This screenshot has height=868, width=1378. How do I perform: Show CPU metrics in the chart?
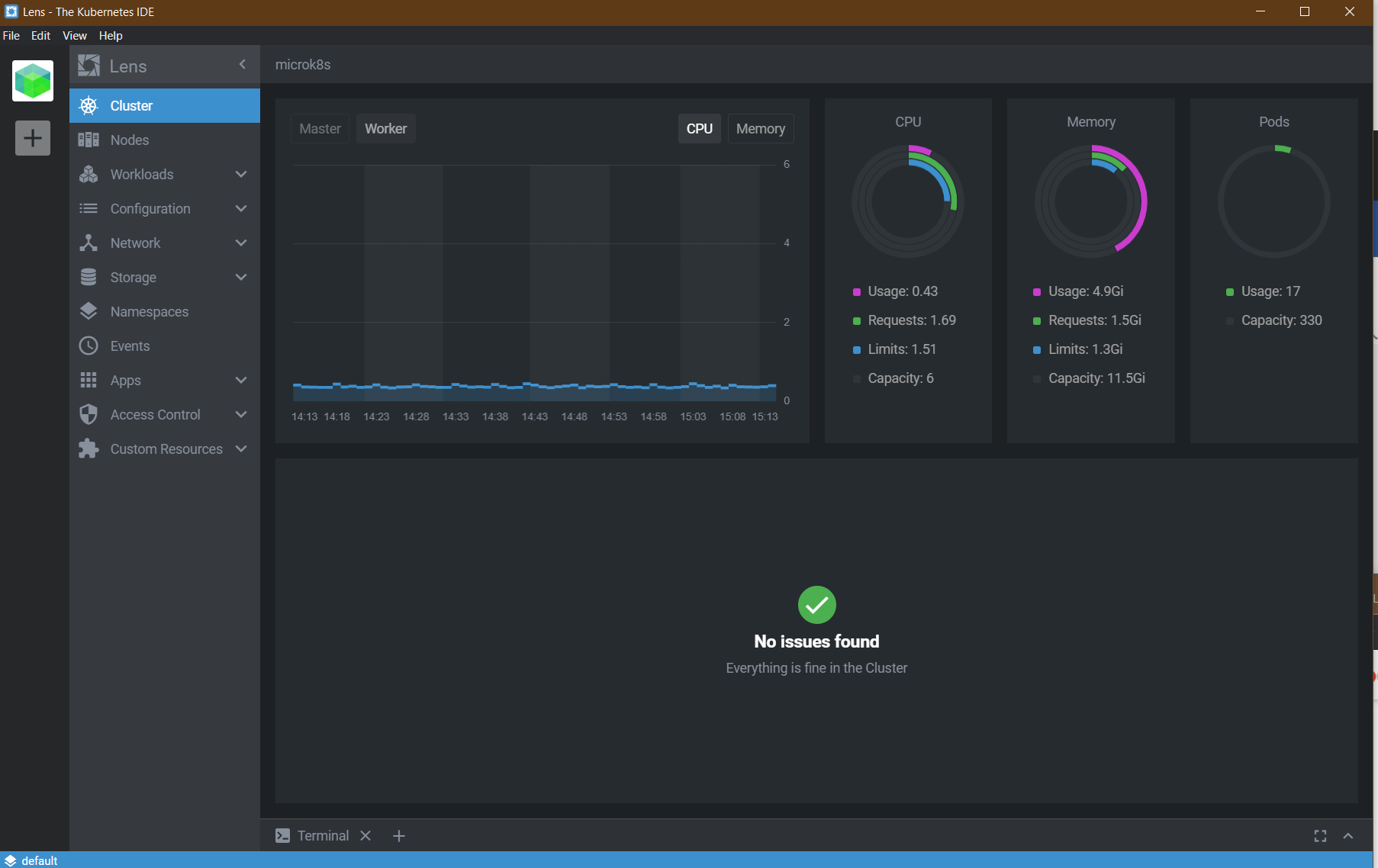click(x=699, y=128)
